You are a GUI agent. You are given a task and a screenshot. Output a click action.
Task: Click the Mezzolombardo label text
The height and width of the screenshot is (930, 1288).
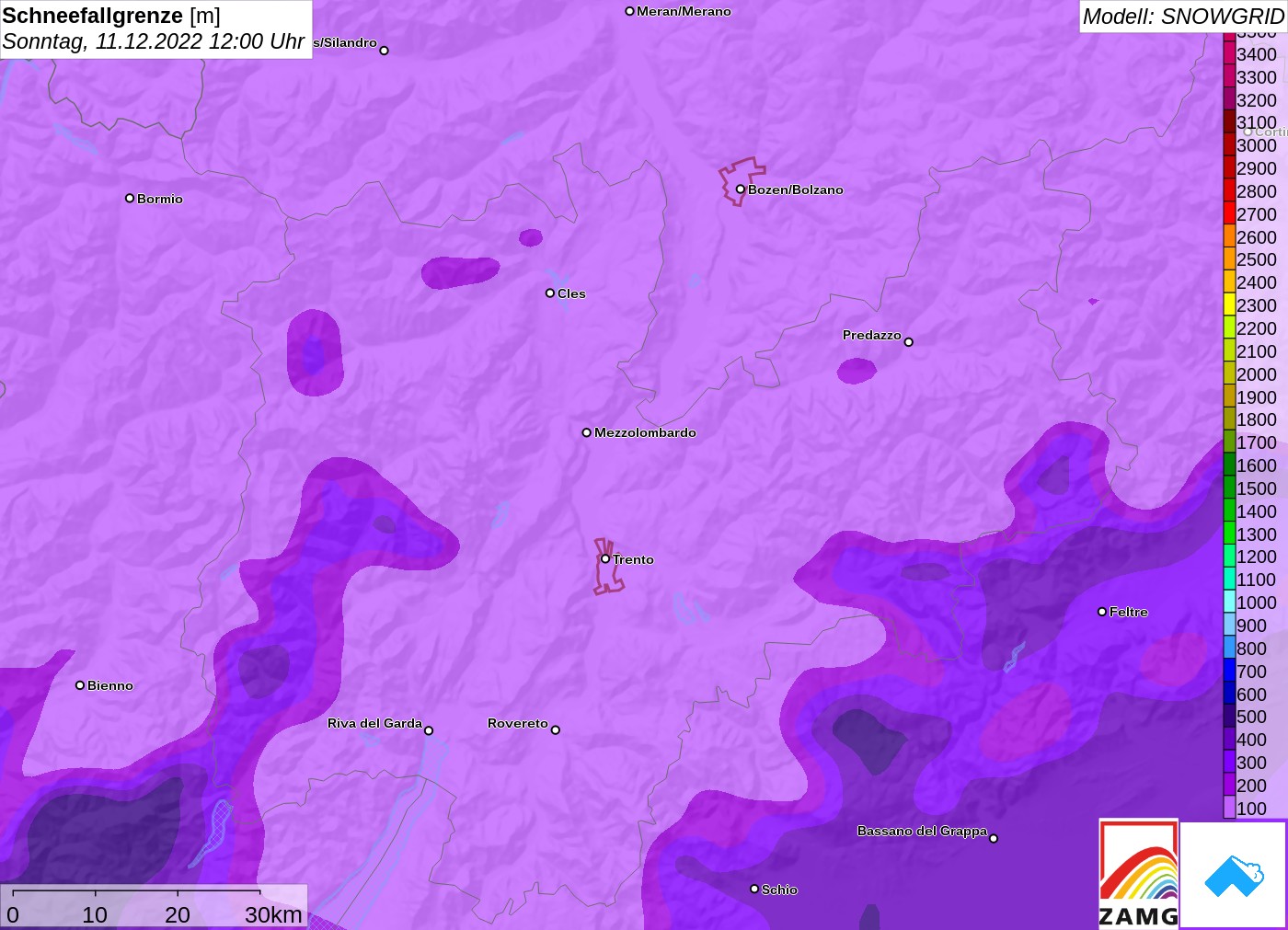645,432
